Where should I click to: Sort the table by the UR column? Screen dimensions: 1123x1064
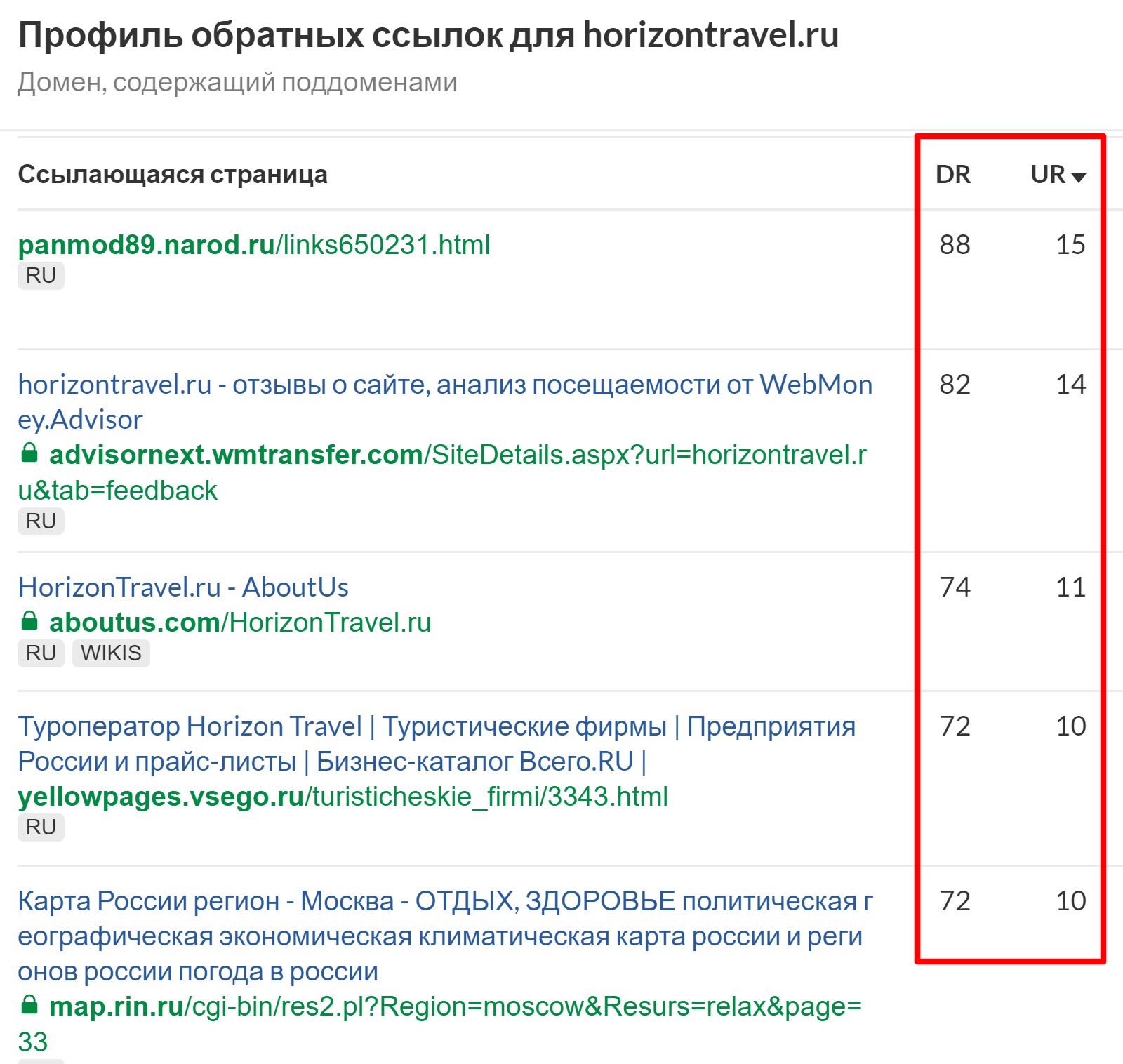click(1058, 175)
